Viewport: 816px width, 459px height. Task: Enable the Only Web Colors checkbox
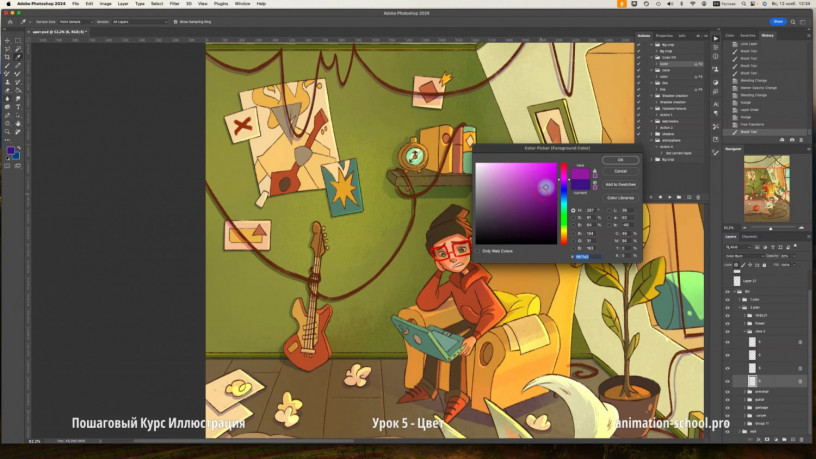479,251
